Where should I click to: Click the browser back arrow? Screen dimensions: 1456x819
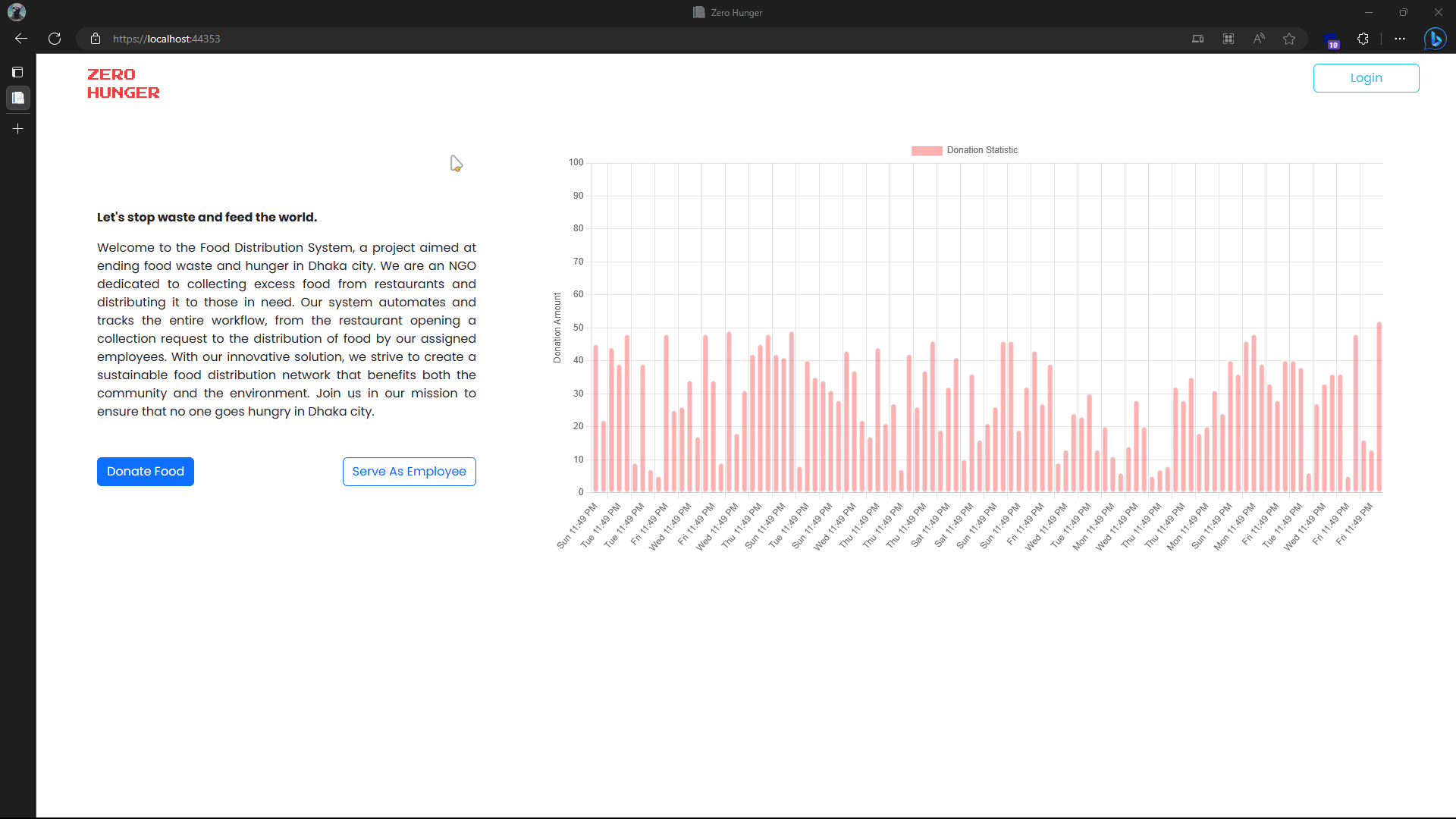[x=21, y=39]
